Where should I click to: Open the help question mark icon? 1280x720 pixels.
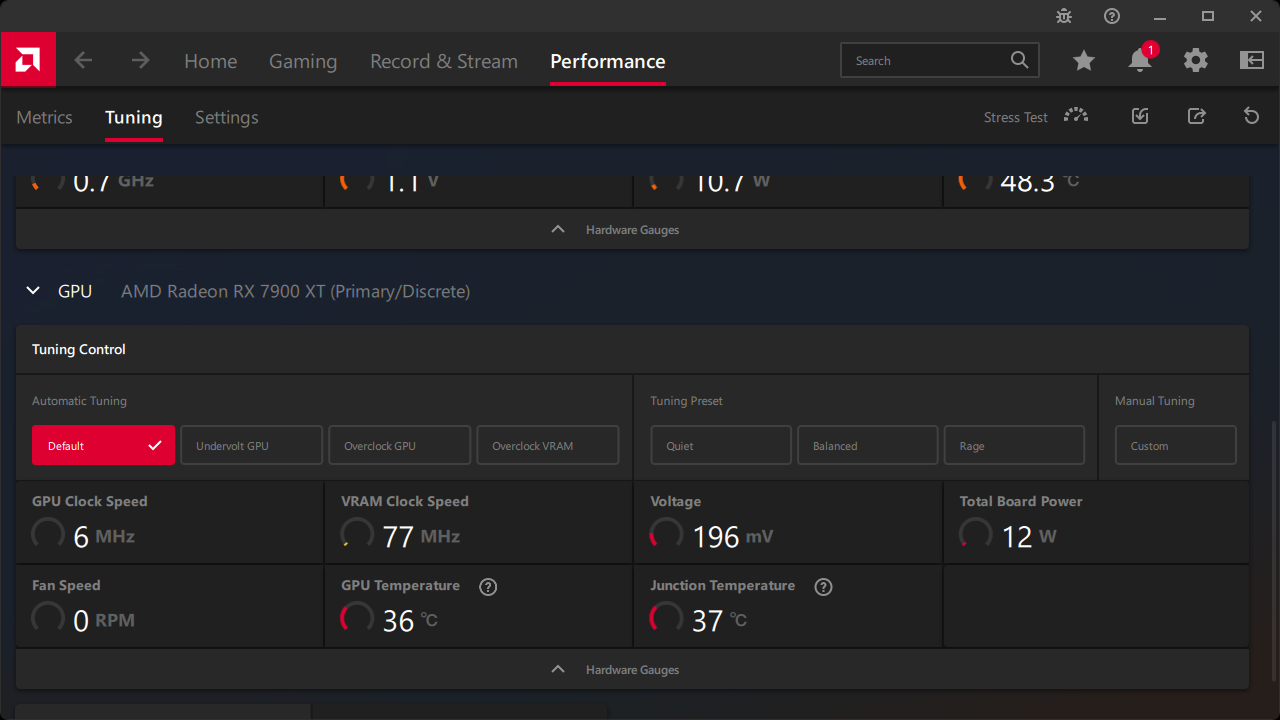pyautogui.click(x=1112, y=16)
